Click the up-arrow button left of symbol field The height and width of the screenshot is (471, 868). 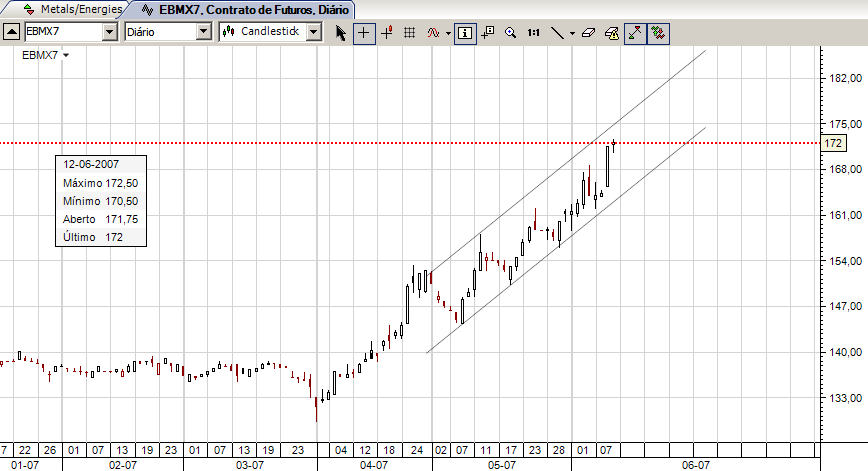(x=12, y=32)
